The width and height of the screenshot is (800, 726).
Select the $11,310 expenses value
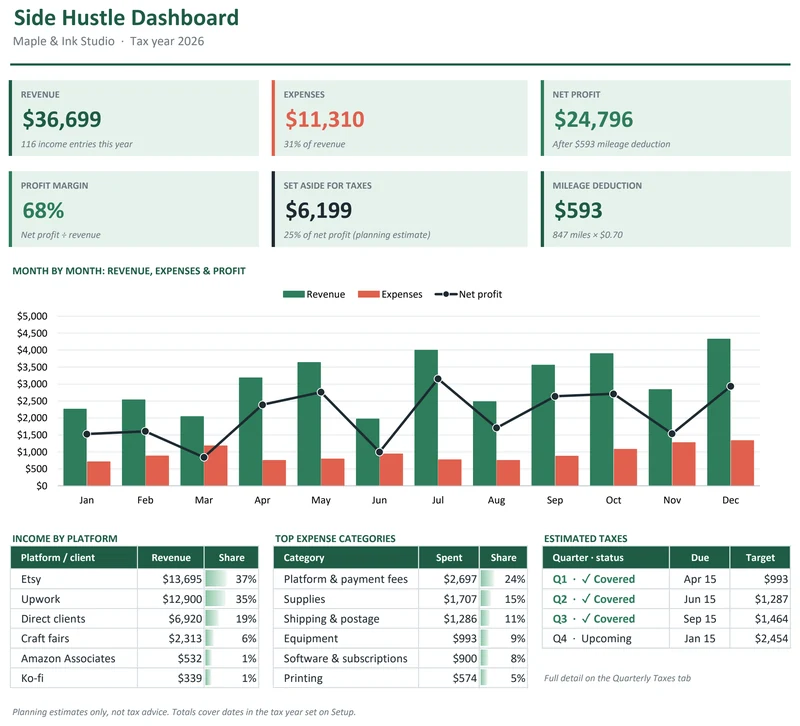coord(324,119)
